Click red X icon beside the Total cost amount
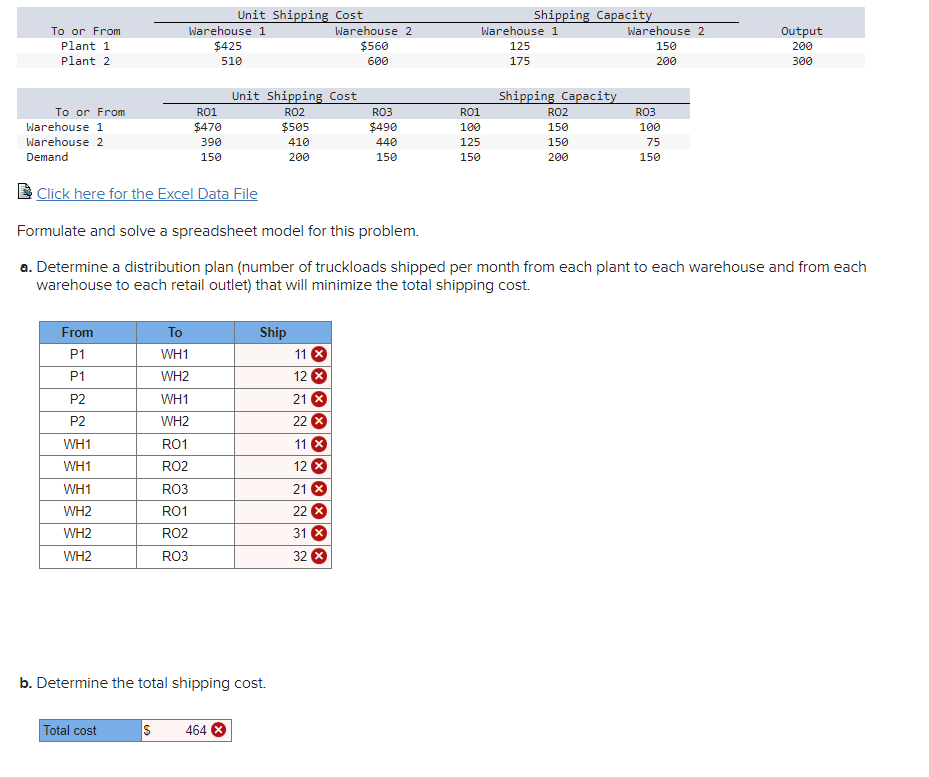The width and height of the screenshot is (929, 777). coord(219,730)
